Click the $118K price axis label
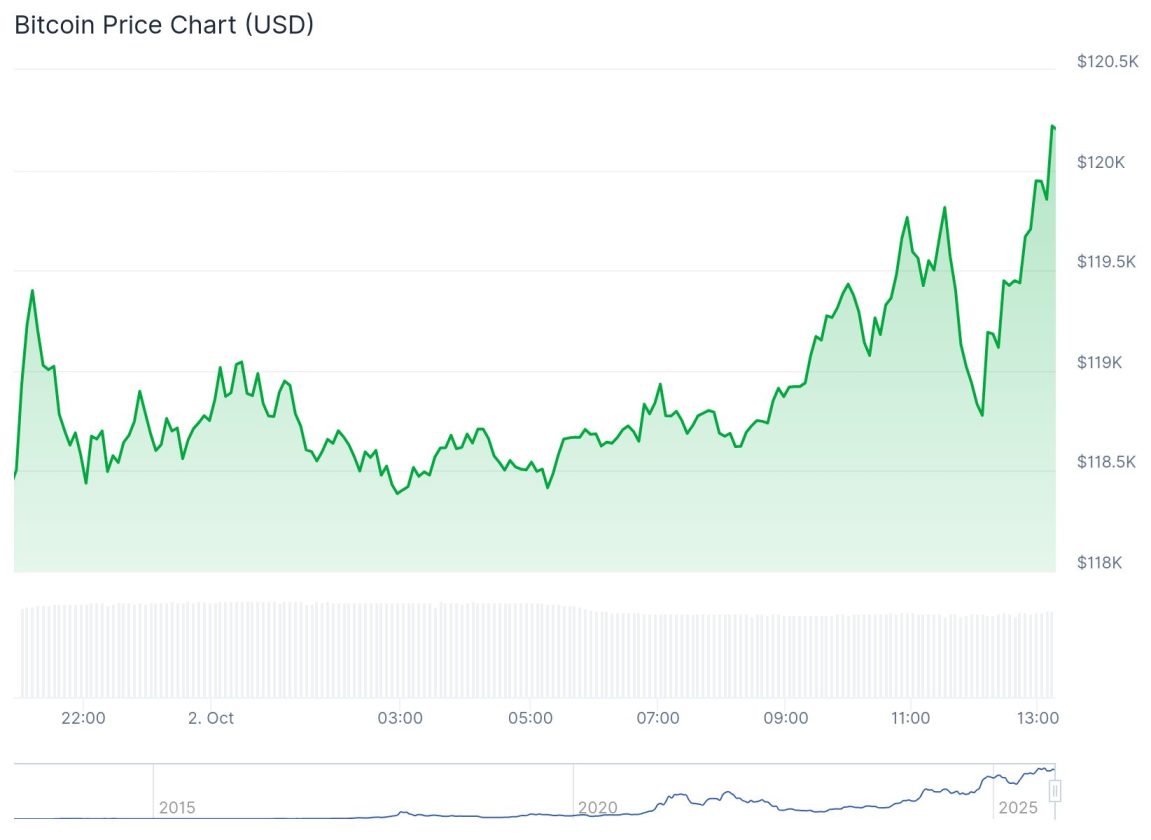Screen dimensions: 1151x840 (x=1100, y=562)
